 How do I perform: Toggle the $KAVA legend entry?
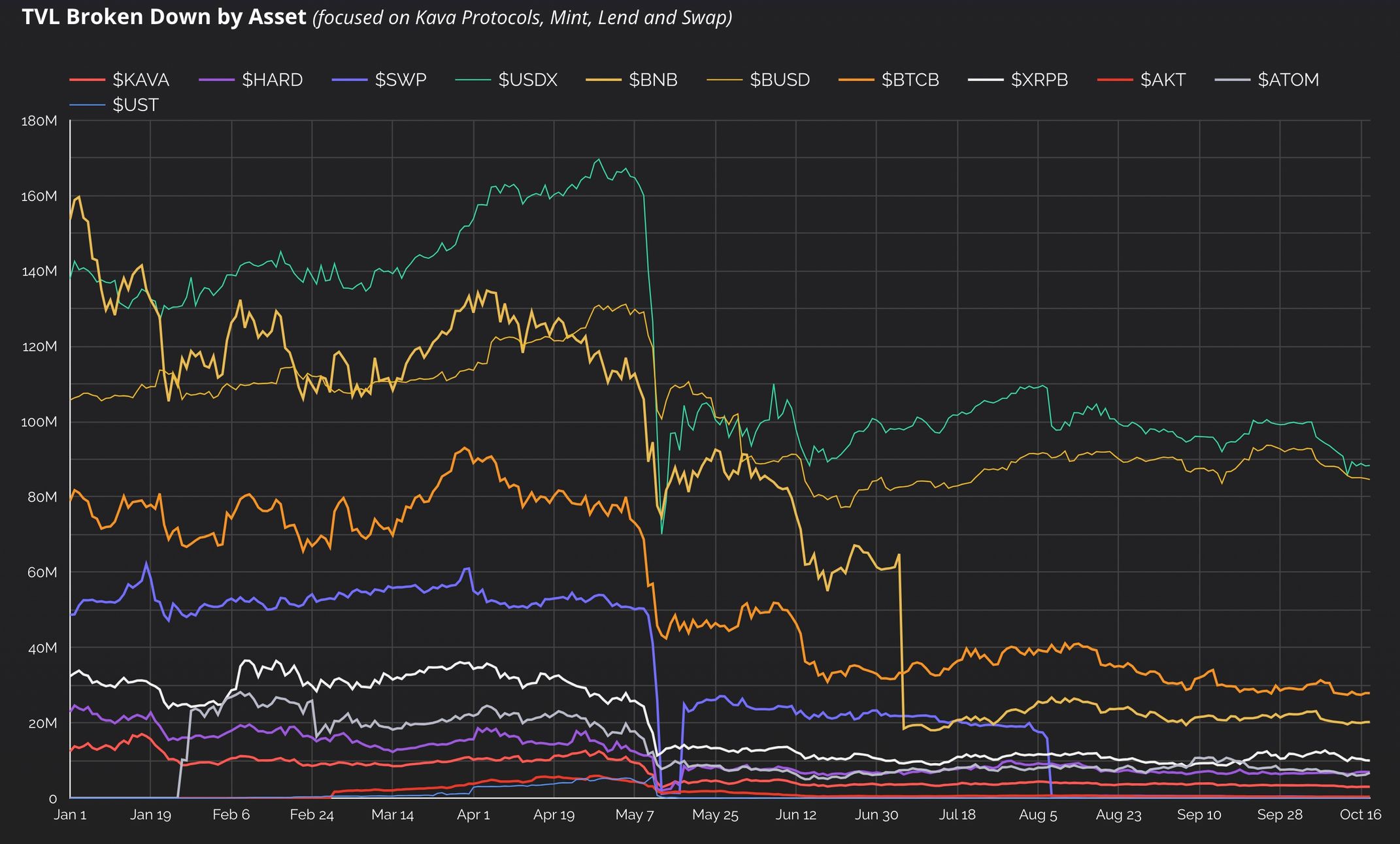click(141, 80)
